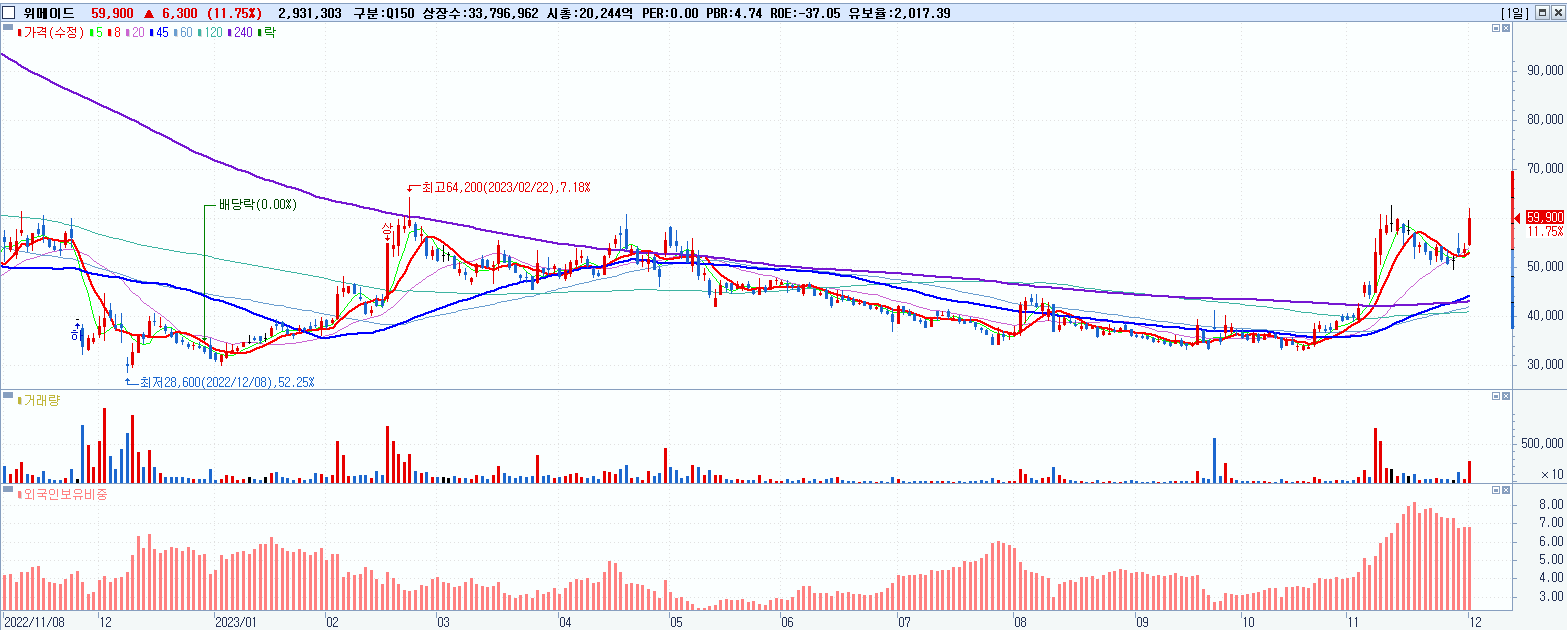This screenshot has width=1567, height=630.
Task: Select the 45-day moving average legend
Action: pos(158,33)
